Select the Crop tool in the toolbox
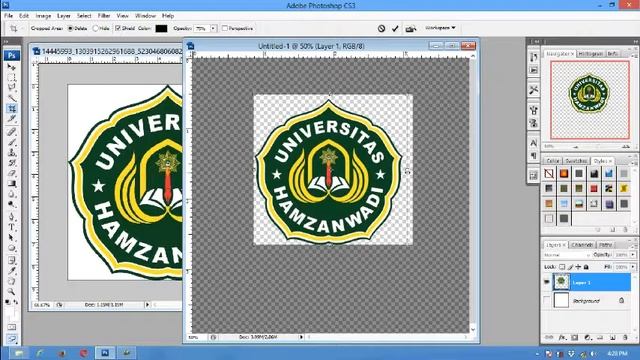The height and width of the screenshot is (360, 640). tap(12, 108)
